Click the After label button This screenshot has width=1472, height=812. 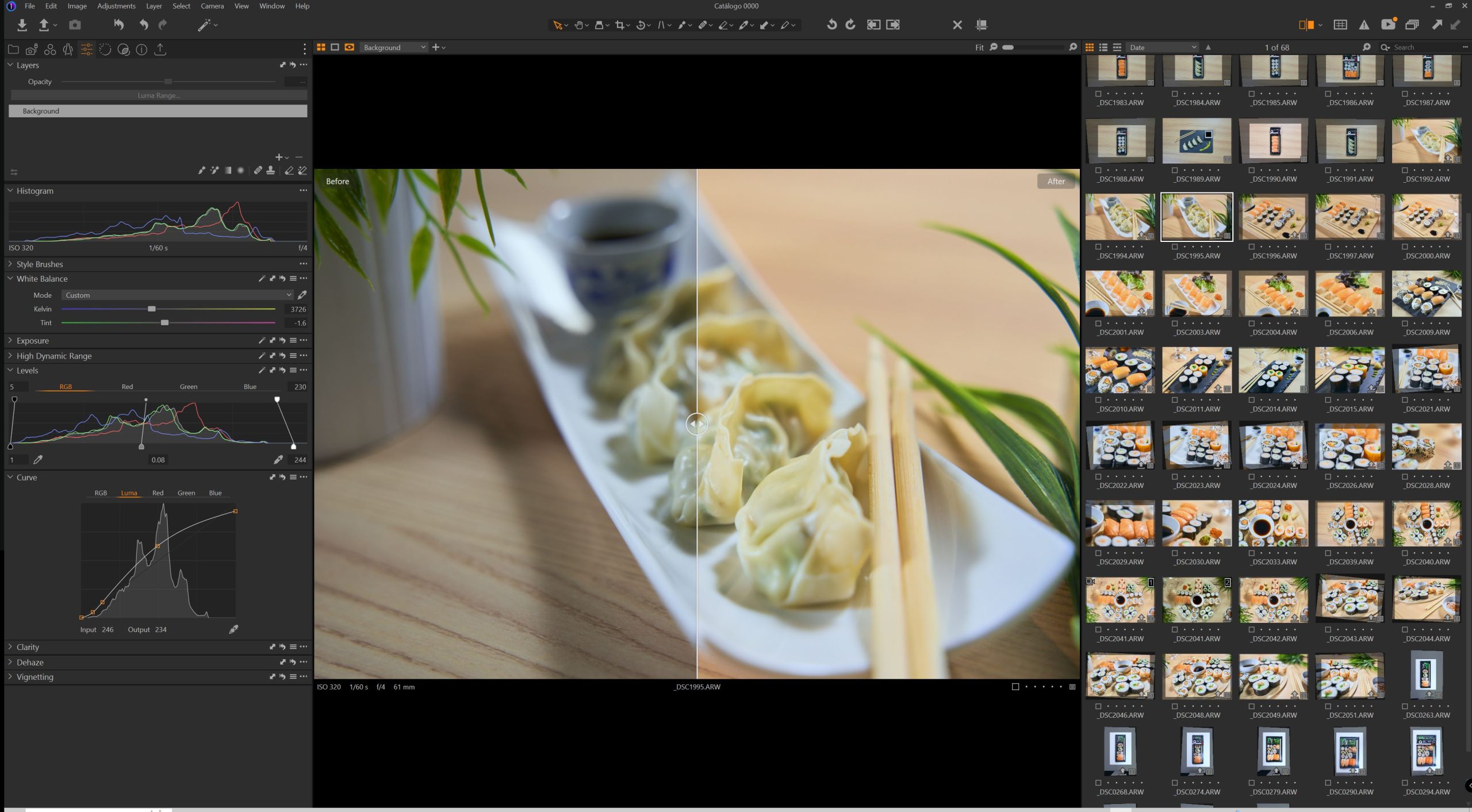[1056, 181]
